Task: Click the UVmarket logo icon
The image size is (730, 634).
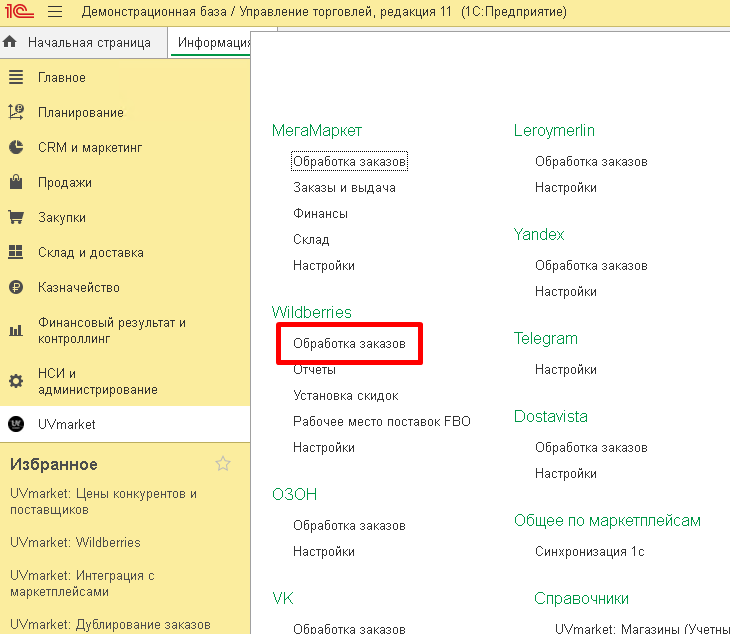Action: pyautogui.click(x=16, y=424)
